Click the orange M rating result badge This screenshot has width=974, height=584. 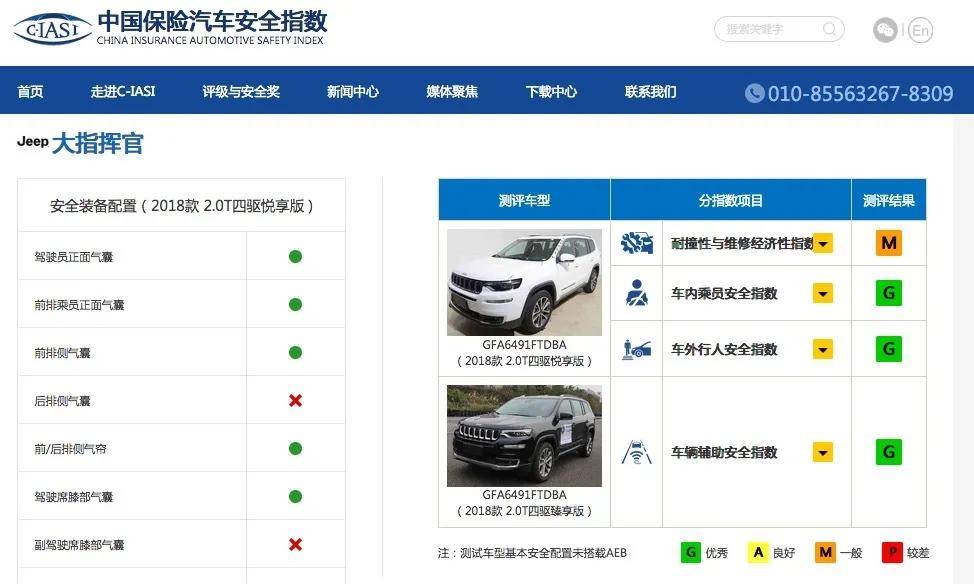point(888,243)
